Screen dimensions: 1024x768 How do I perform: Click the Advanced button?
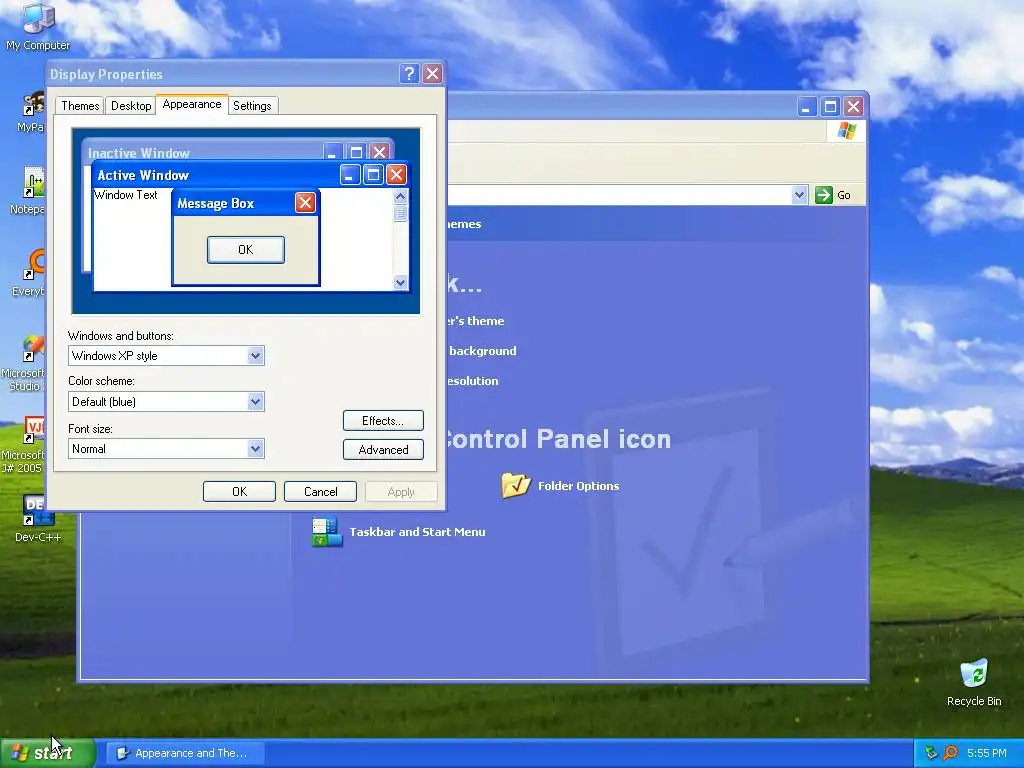point(383,449)
